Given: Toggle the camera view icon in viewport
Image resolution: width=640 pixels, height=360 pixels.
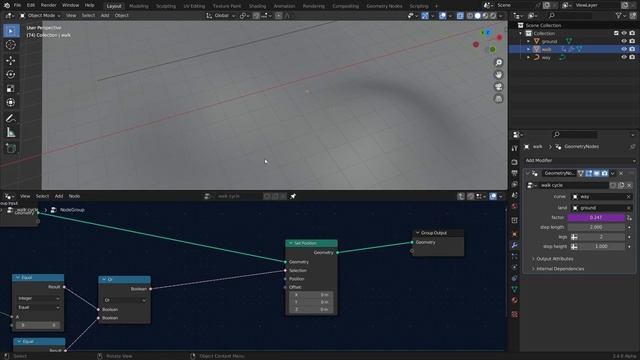Looking at the screenshot, I should [498, 87].
